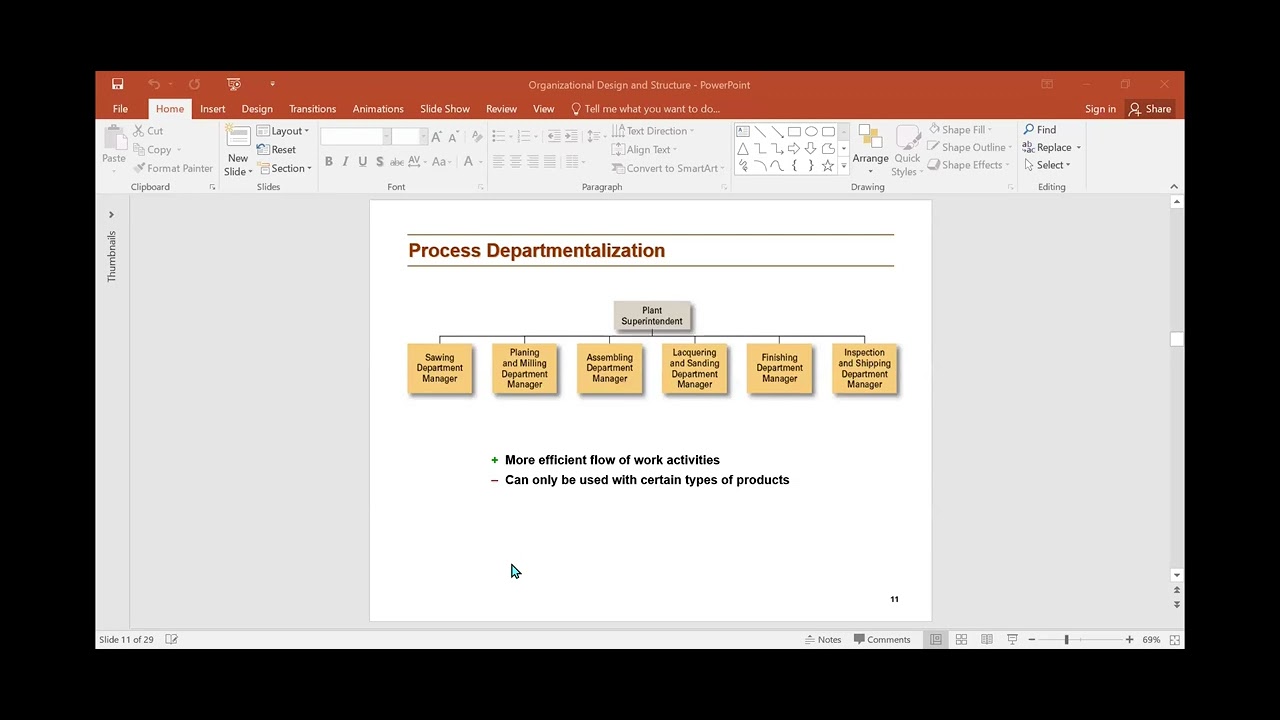
Task: Click the Clear All Formatting icon
Action: pos(477,137)
